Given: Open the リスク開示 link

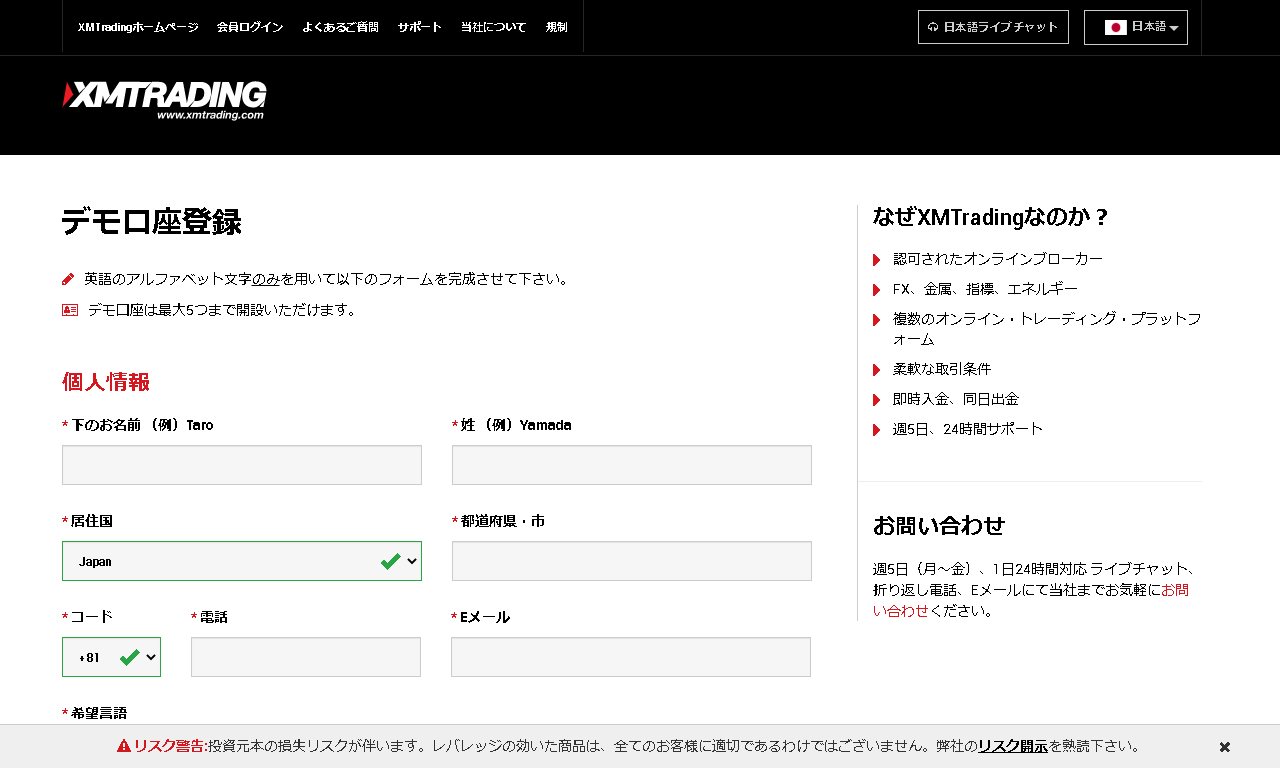Looking at the screenshot, I should [x=1013, y=746].
